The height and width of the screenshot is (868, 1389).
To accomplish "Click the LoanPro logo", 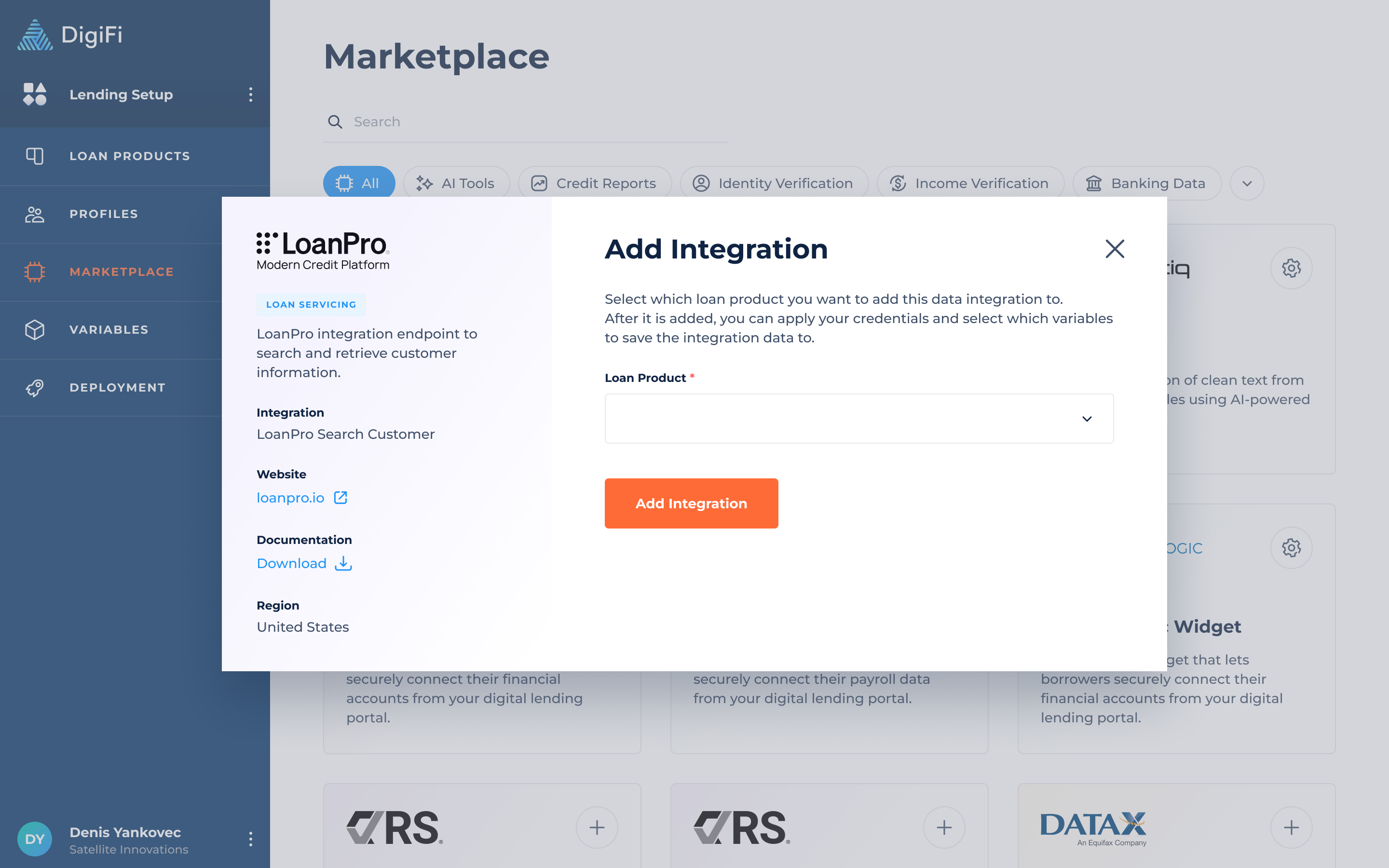I will tap(323, 251).
